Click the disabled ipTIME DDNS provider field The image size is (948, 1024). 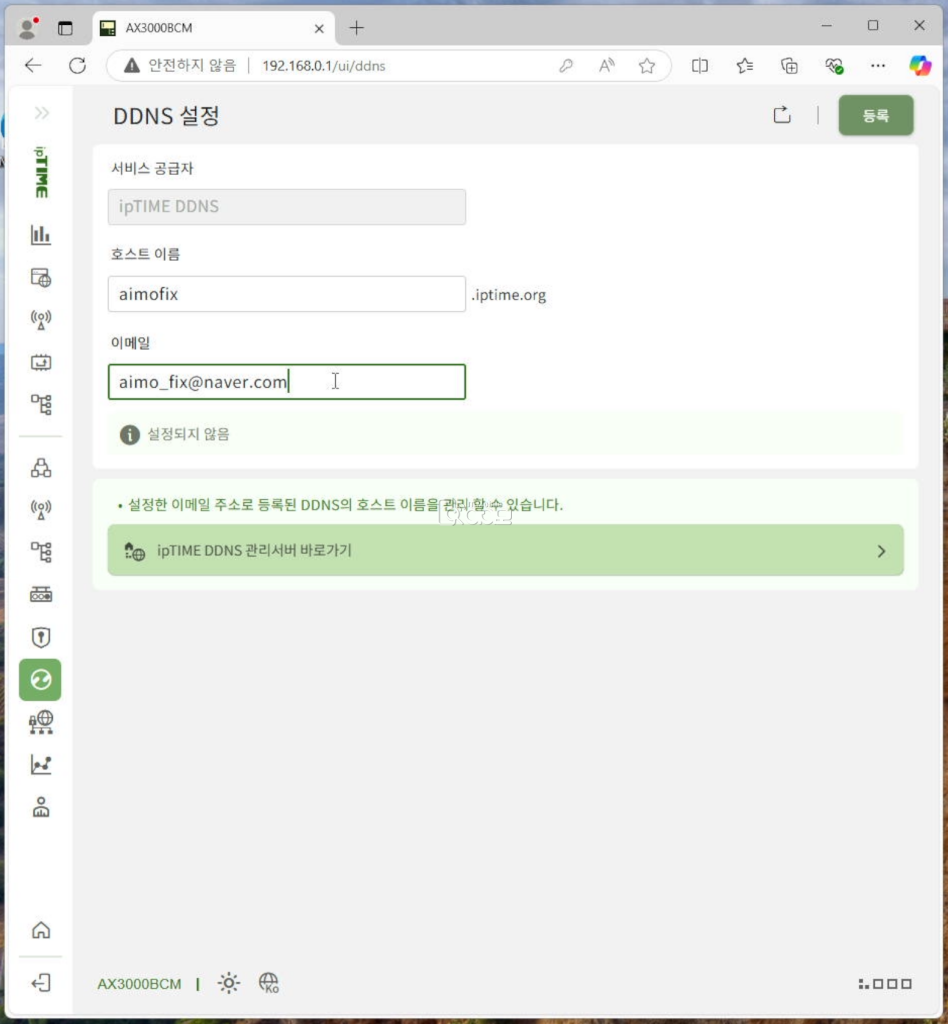point(287,207)
